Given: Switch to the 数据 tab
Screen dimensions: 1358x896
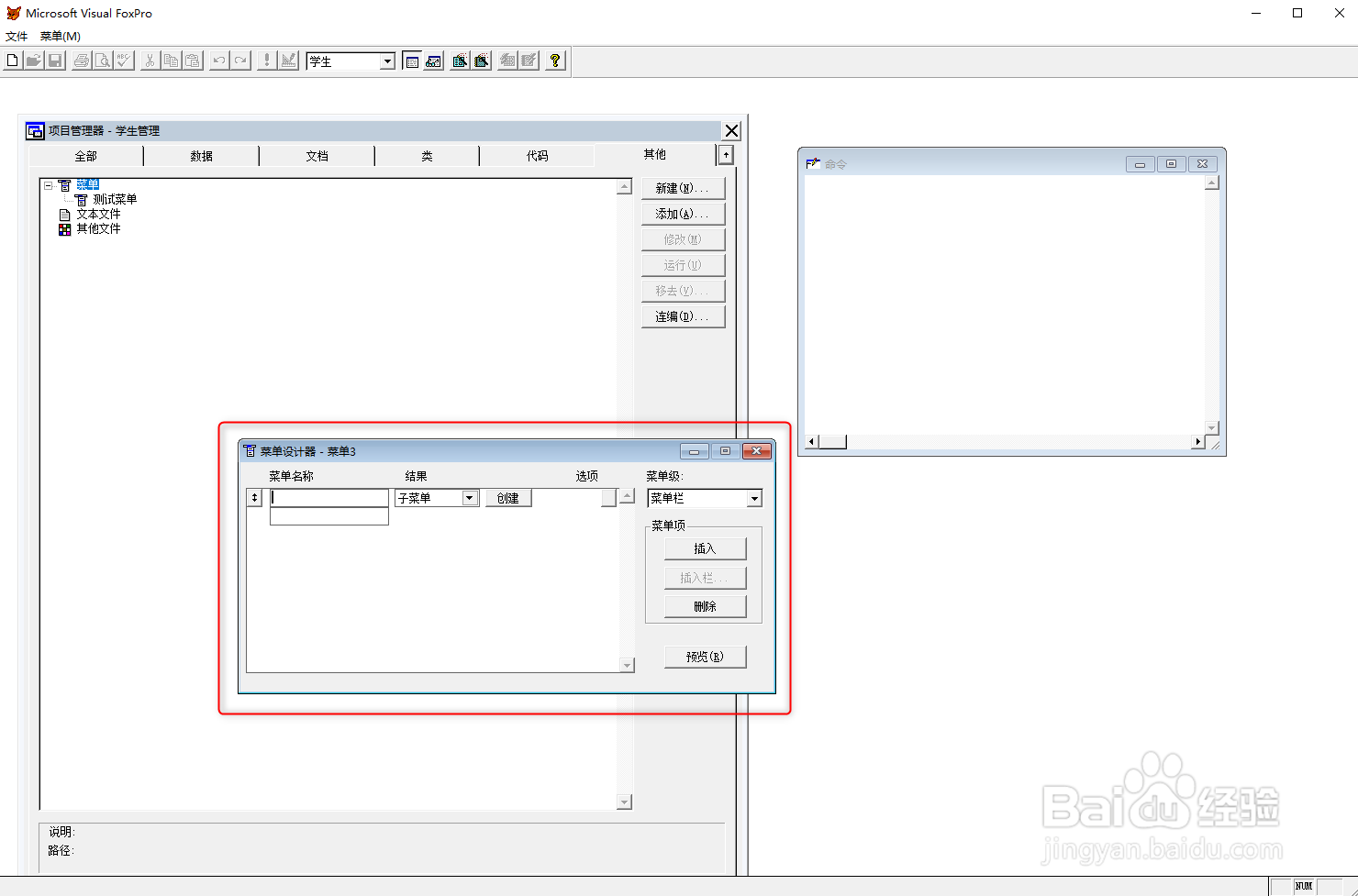Looking at the screenshot, I should point(202,156).
